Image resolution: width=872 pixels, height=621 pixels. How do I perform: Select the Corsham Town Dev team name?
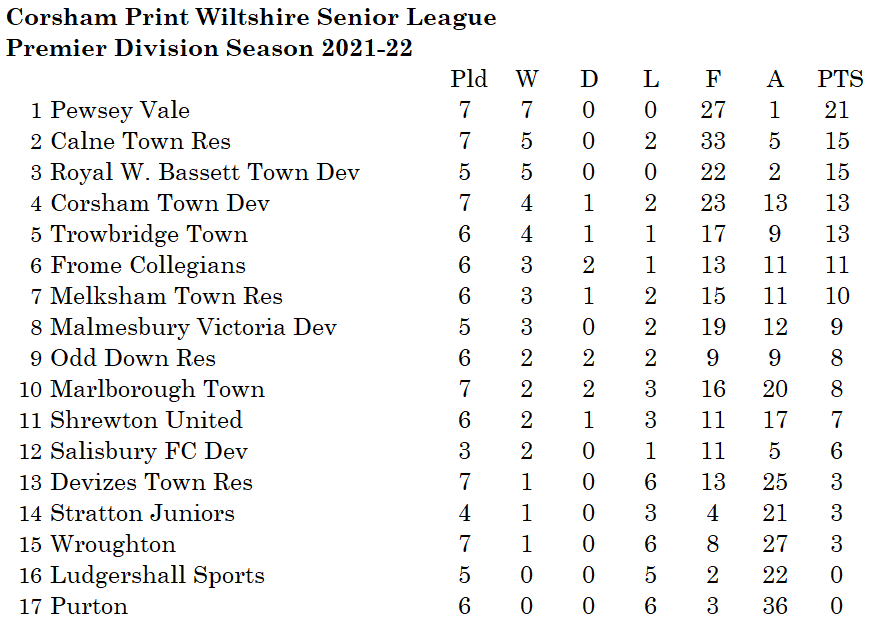click(x=160, y=204)
